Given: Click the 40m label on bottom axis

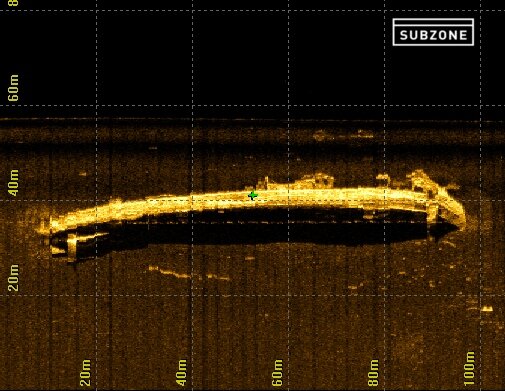Looking at the screenshot, I should pos(181,372).
